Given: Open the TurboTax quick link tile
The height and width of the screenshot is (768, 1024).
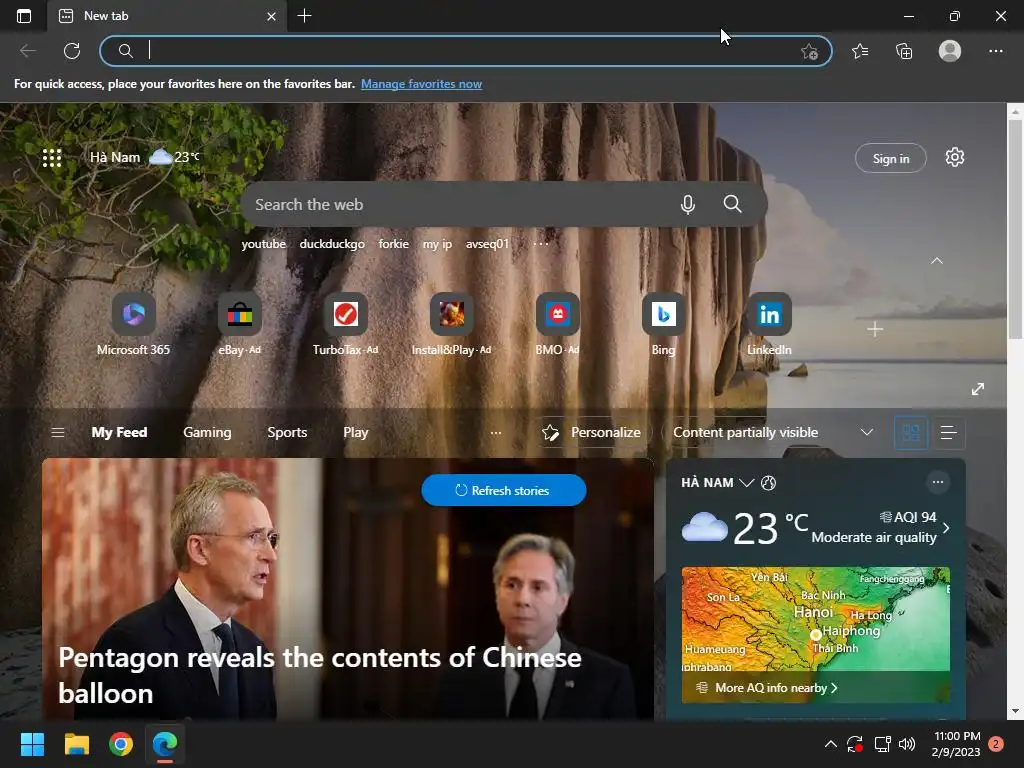Looking at the screenshot, I should [345, 325].
